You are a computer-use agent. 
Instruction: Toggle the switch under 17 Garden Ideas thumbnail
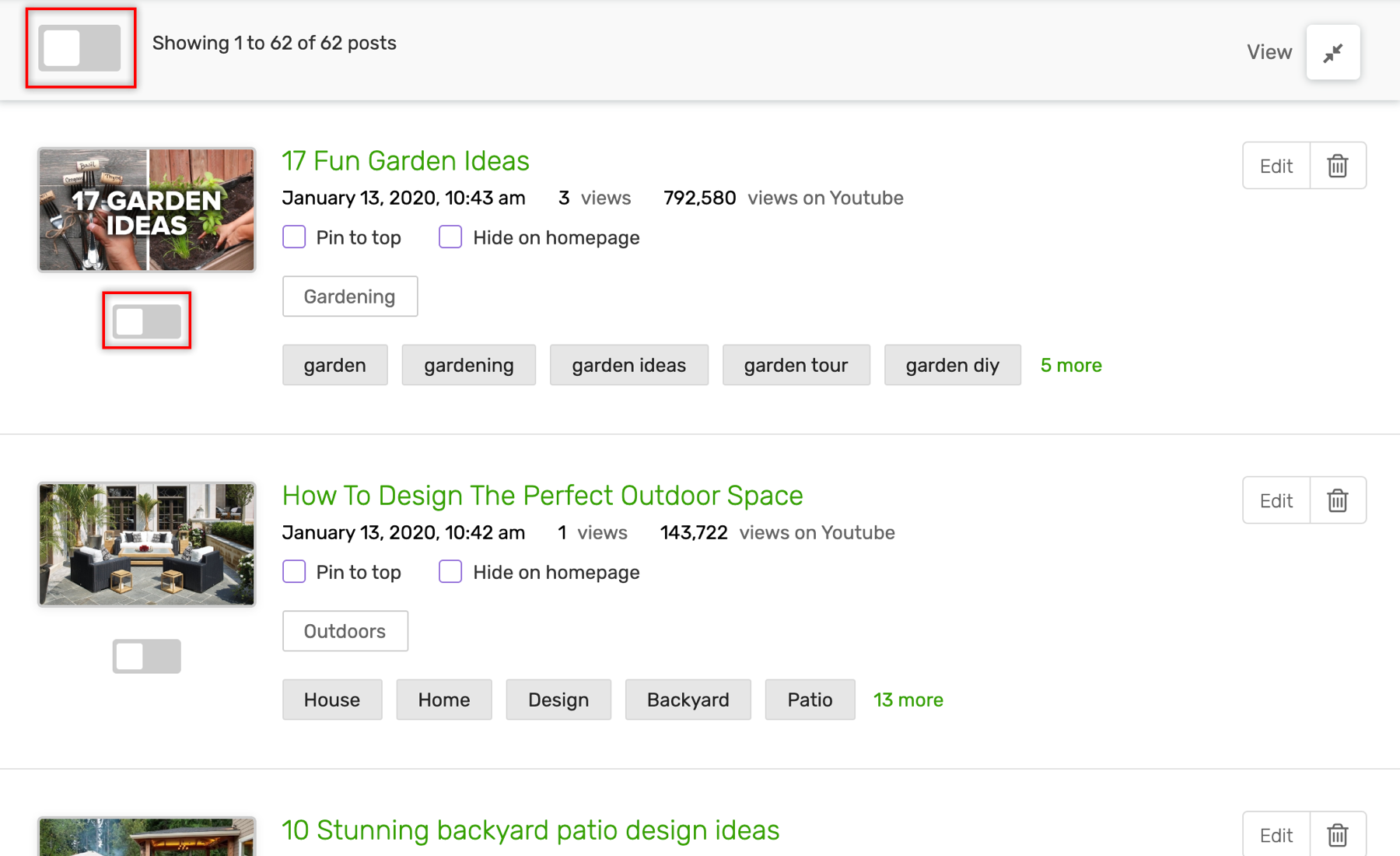(146, 321)
